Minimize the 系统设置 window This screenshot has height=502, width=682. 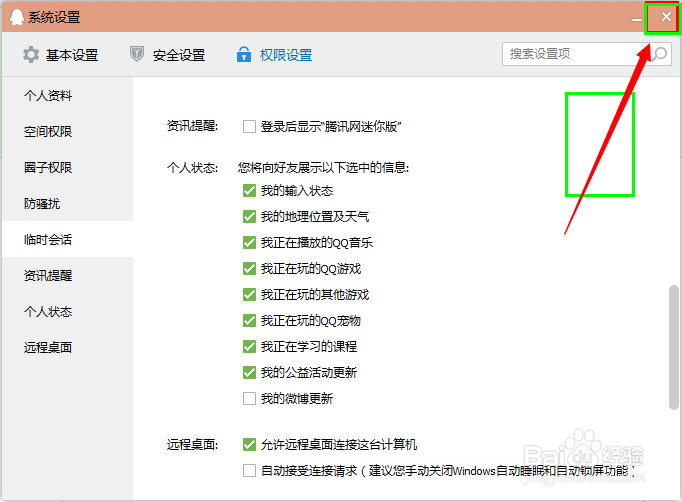click(637, 19)
